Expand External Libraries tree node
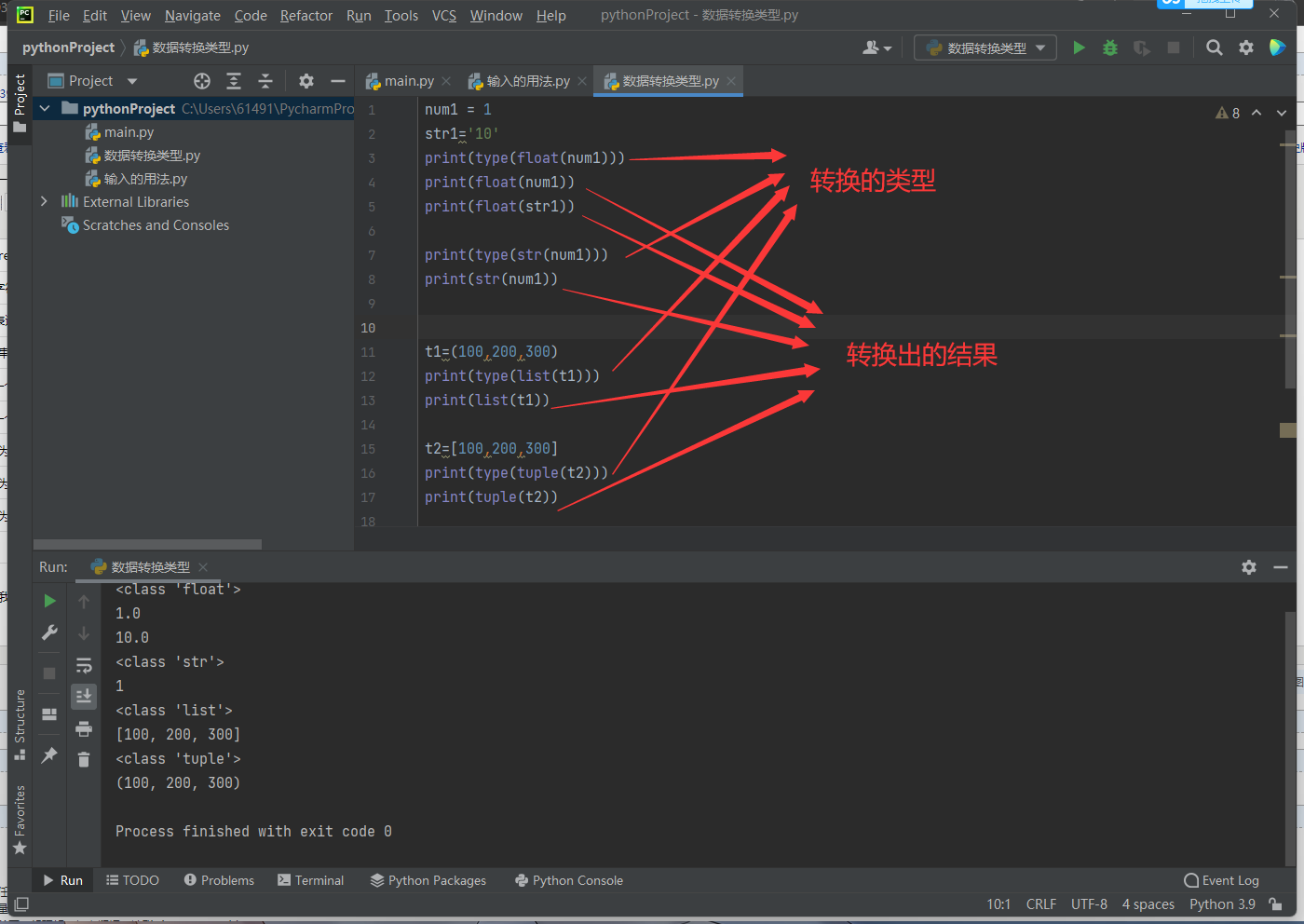Screen dimensions: 1304x924 tap(44, 201)
